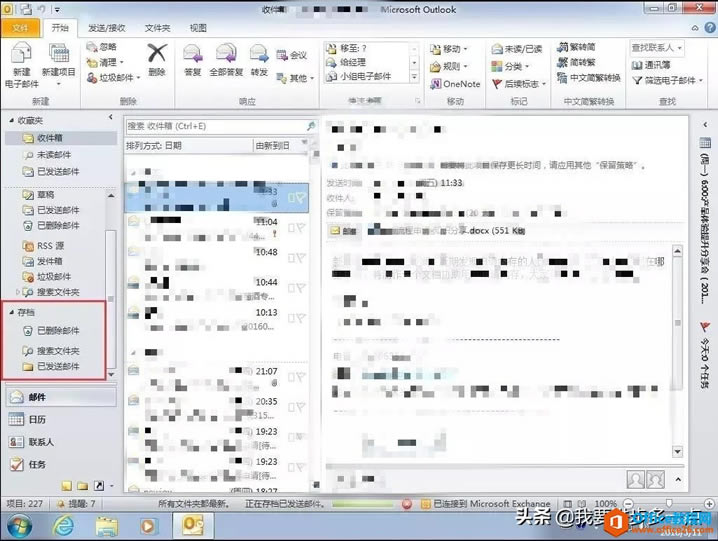Open Chinese Conversion options
The image size is (718, 541).
[x=588, y=78]
